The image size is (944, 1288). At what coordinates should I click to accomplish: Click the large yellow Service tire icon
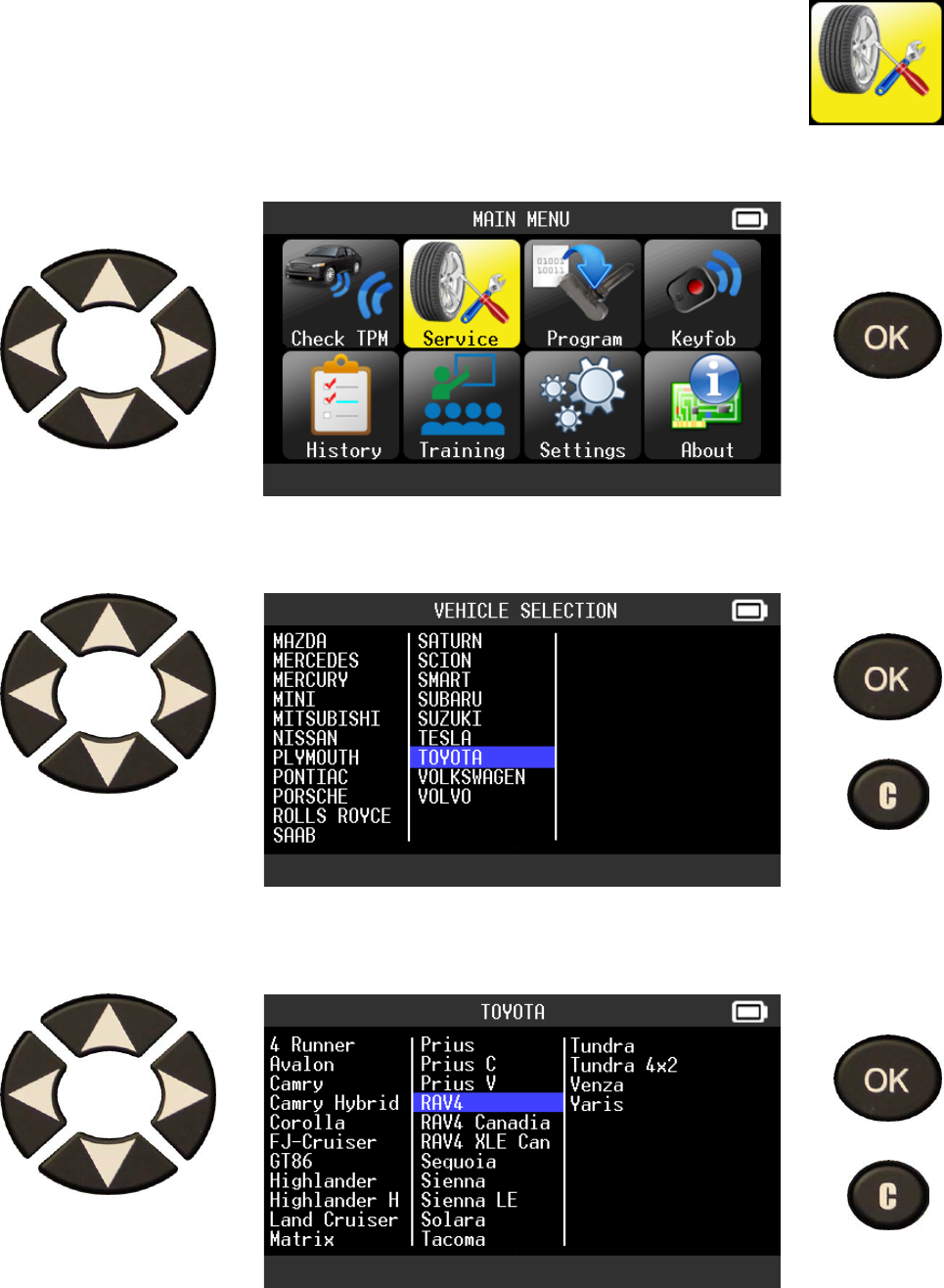(876, 63)
